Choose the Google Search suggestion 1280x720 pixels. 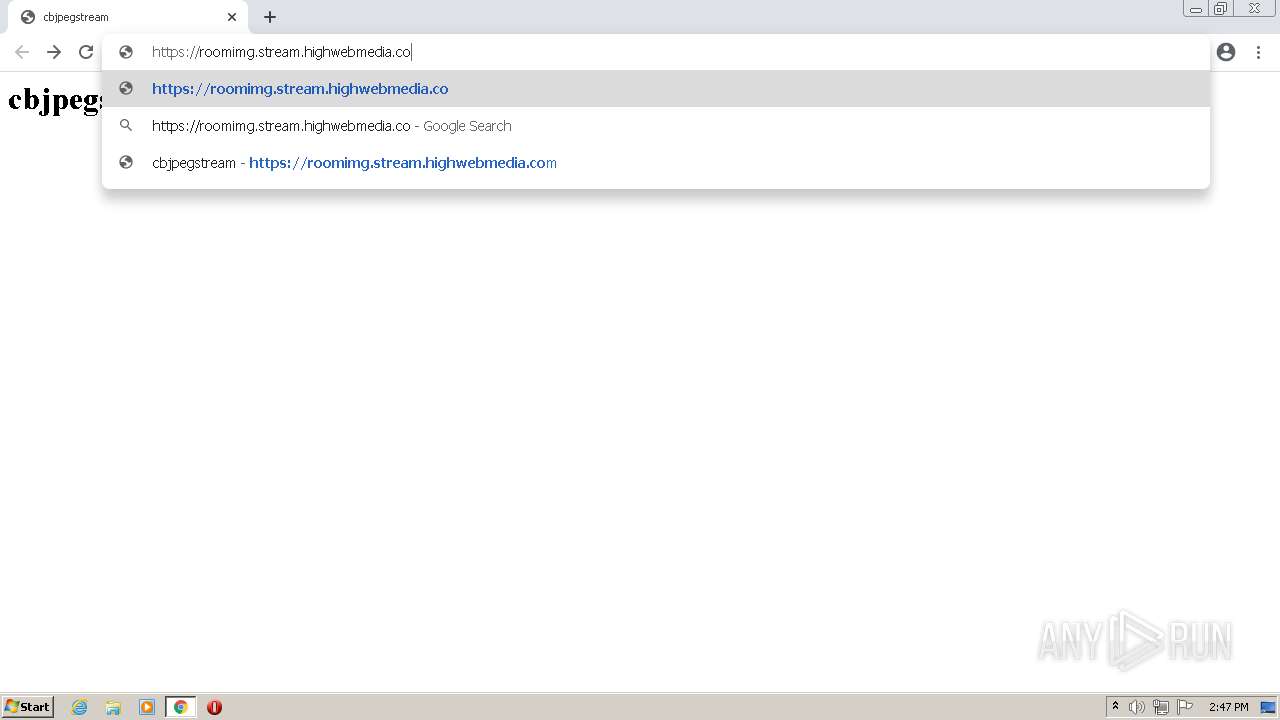(656, 126)
